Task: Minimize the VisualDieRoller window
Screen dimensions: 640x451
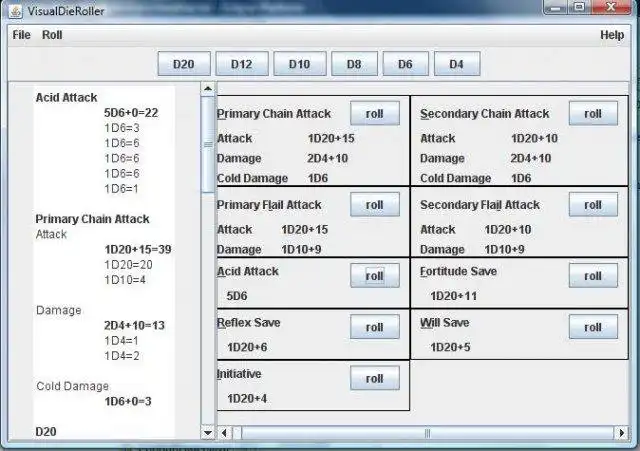Action: click(557, 7)
